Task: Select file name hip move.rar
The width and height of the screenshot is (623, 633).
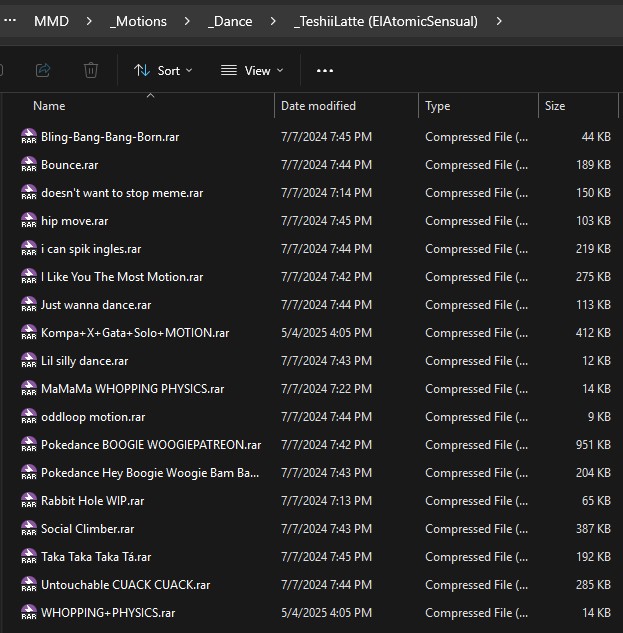Action: coord(75,221)
